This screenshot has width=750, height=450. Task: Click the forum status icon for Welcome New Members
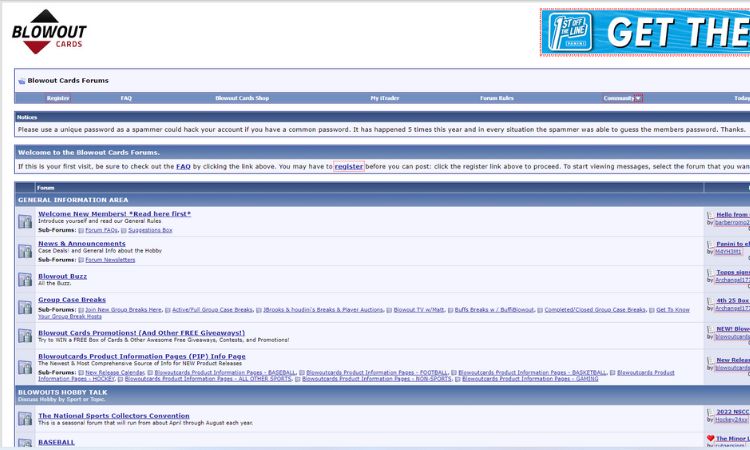click(25, 221)
